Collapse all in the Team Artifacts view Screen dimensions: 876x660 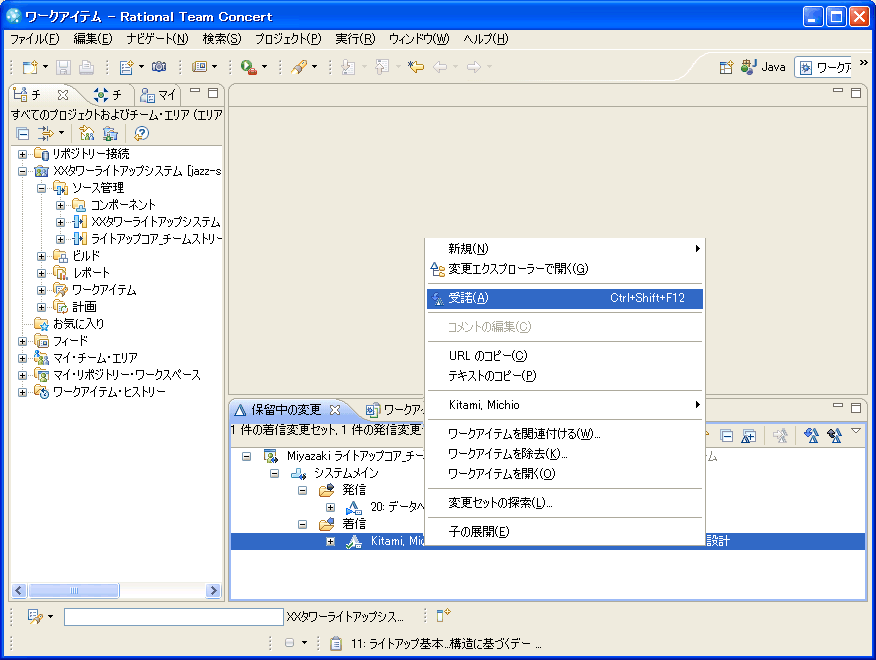pos(23,134)
